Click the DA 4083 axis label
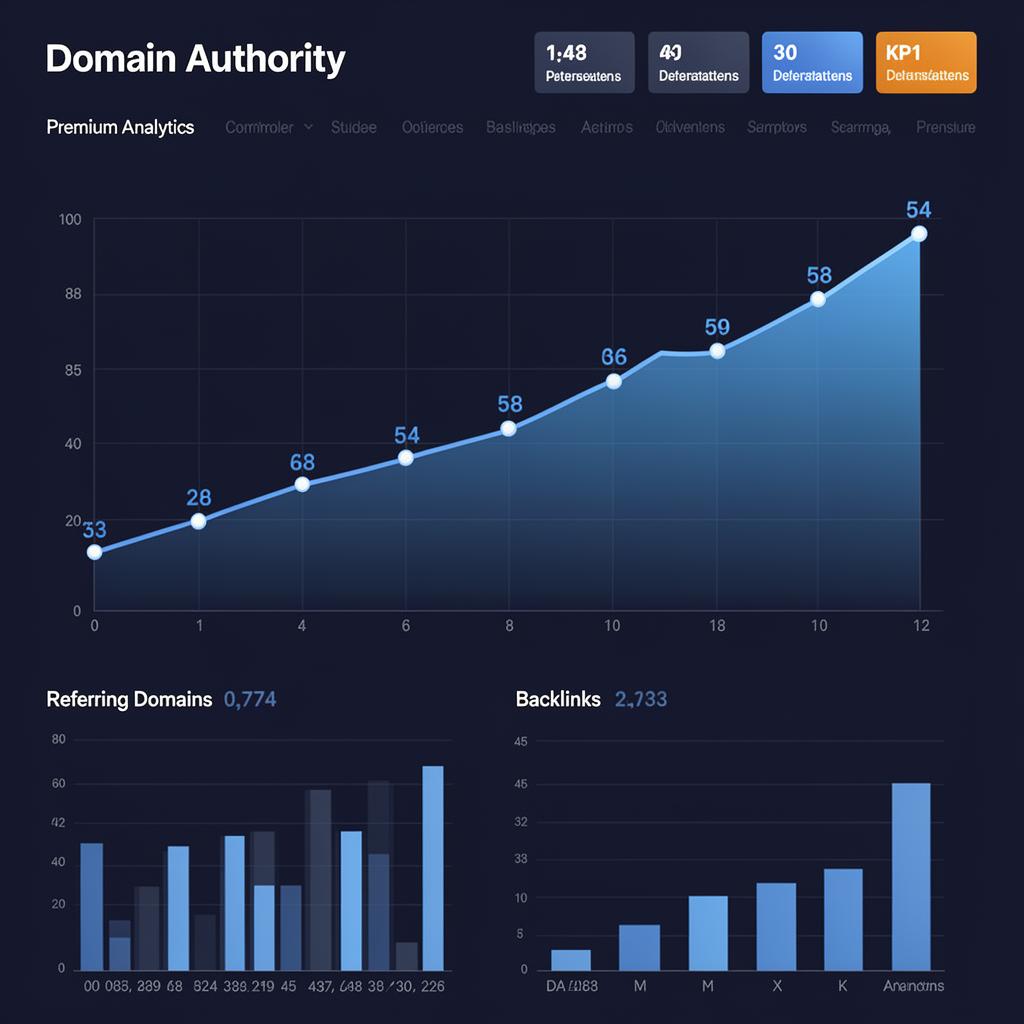The image size is (1024, 1024). pyautogui.click(x=571, y=985)
